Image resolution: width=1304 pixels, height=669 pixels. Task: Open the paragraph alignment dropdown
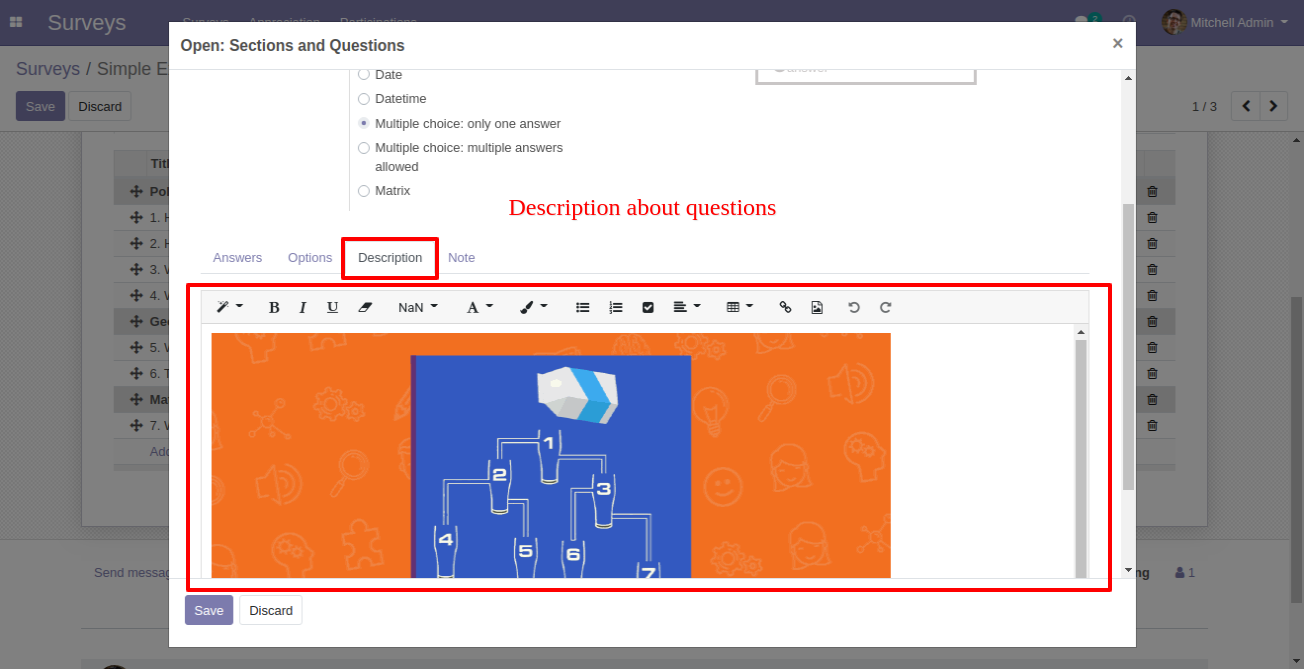click(x=687, y=307)
